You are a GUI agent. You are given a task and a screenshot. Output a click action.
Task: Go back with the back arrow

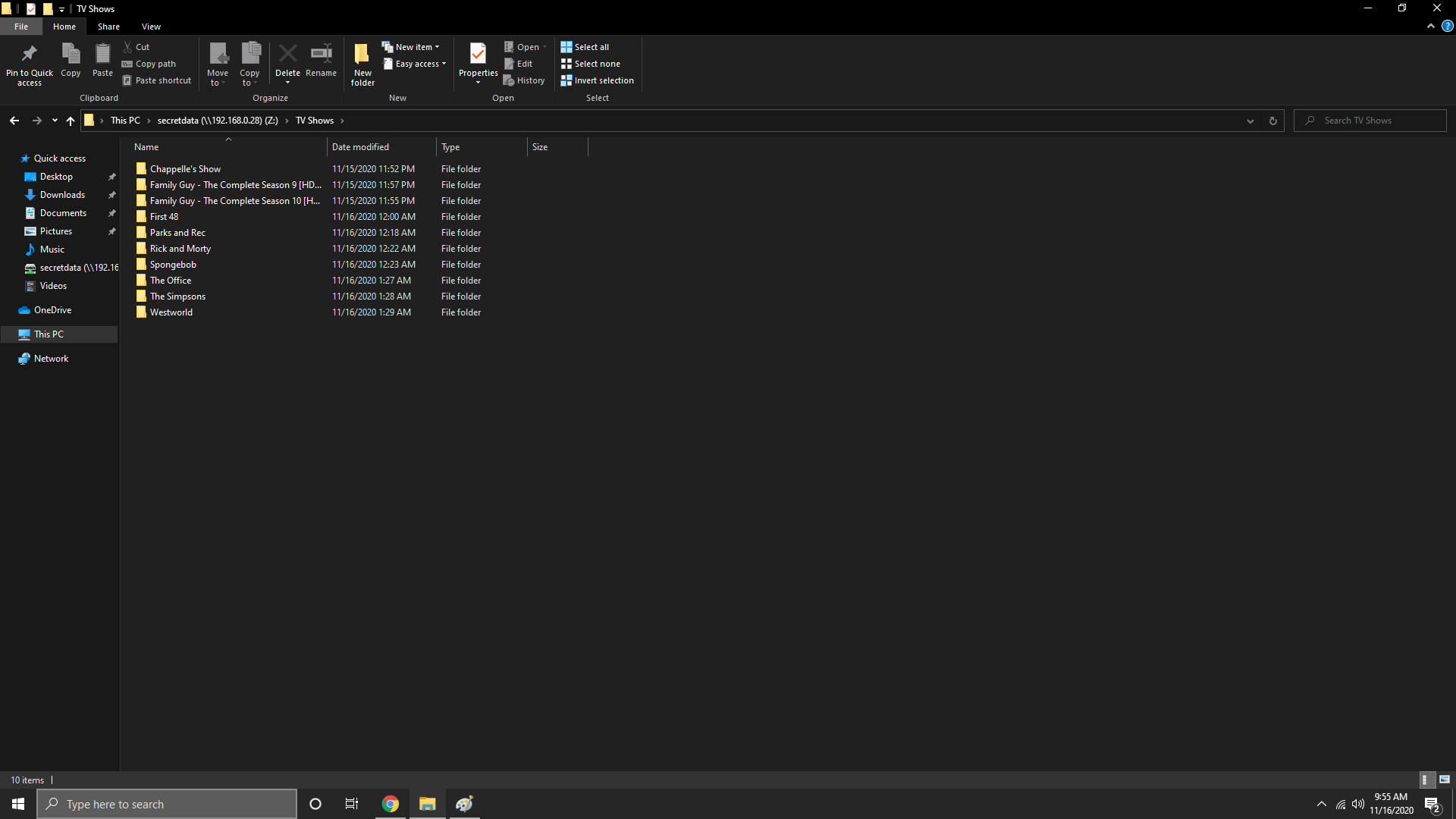(x=14, y=121)
